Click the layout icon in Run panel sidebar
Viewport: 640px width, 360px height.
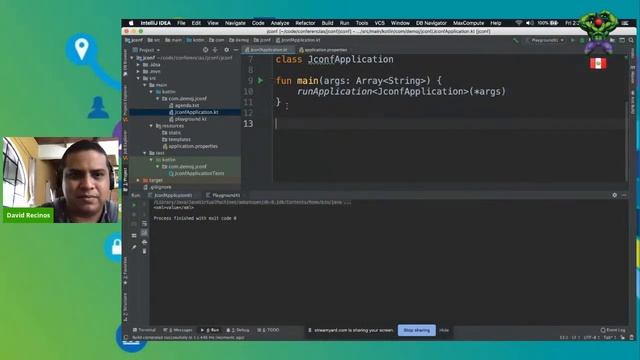click(134, 236)
